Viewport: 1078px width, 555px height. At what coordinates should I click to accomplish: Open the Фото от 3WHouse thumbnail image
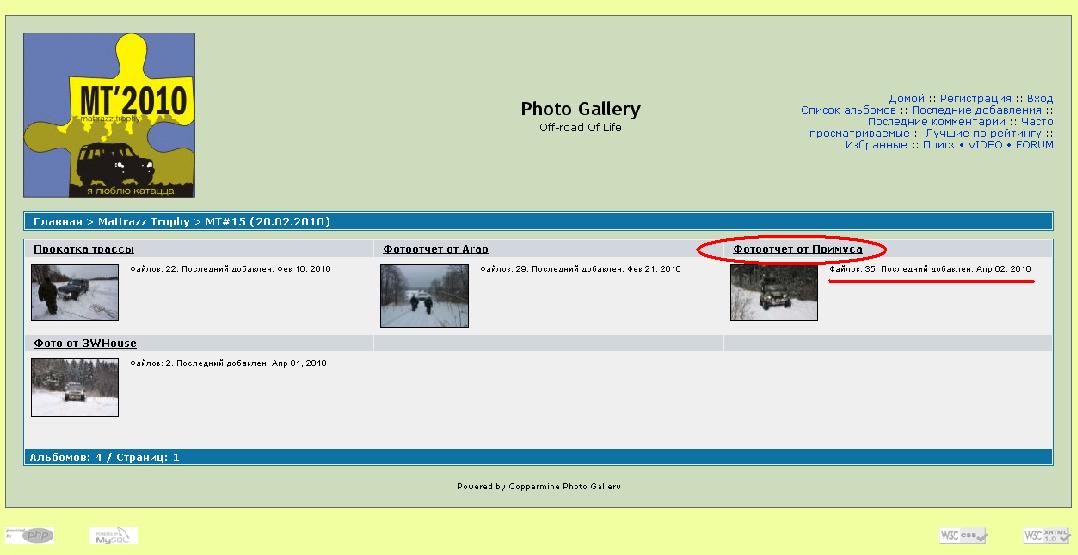click(75, 387)
